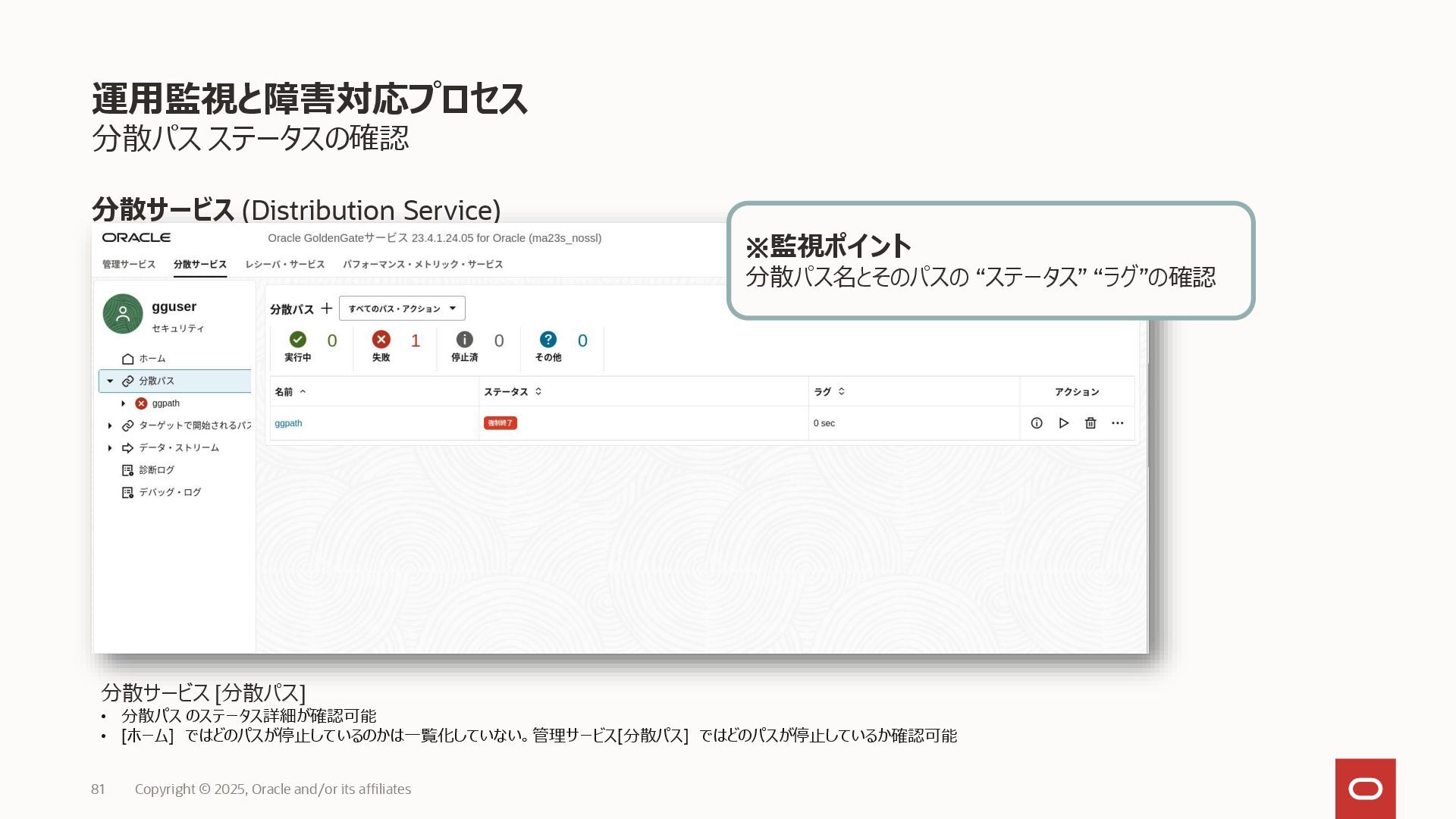This screenshot has height=819, width=1456.
Task: Click the gguser avatar icon
Action: [x=123, y=314]
